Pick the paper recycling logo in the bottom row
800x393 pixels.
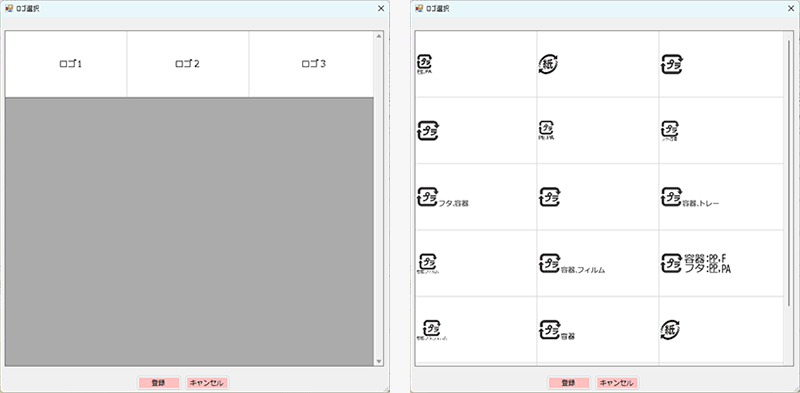coord(670,330)
